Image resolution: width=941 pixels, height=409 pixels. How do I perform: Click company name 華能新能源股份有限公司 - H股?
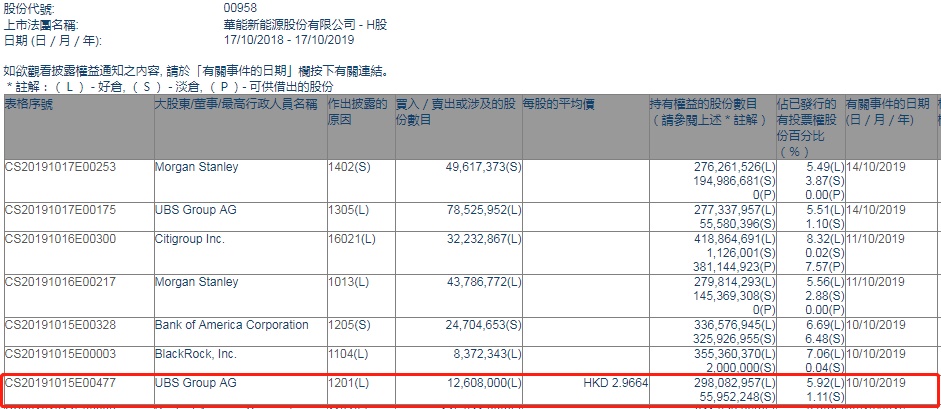point(305,25)
